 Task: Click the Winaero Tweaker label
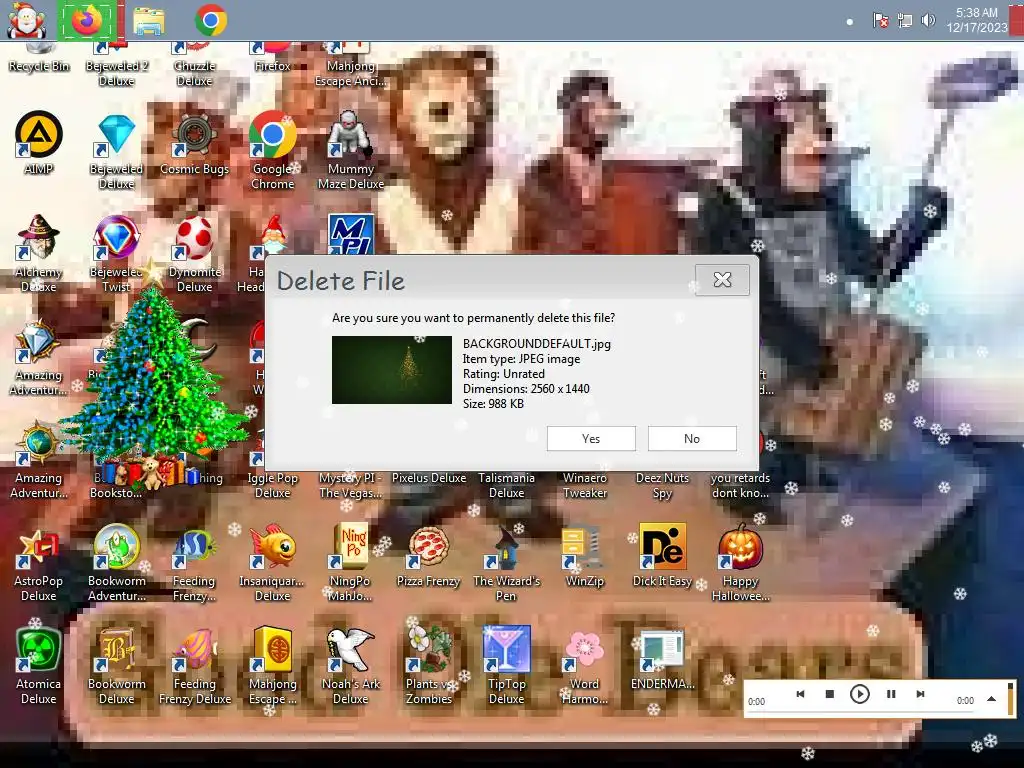tap(585, 485)
